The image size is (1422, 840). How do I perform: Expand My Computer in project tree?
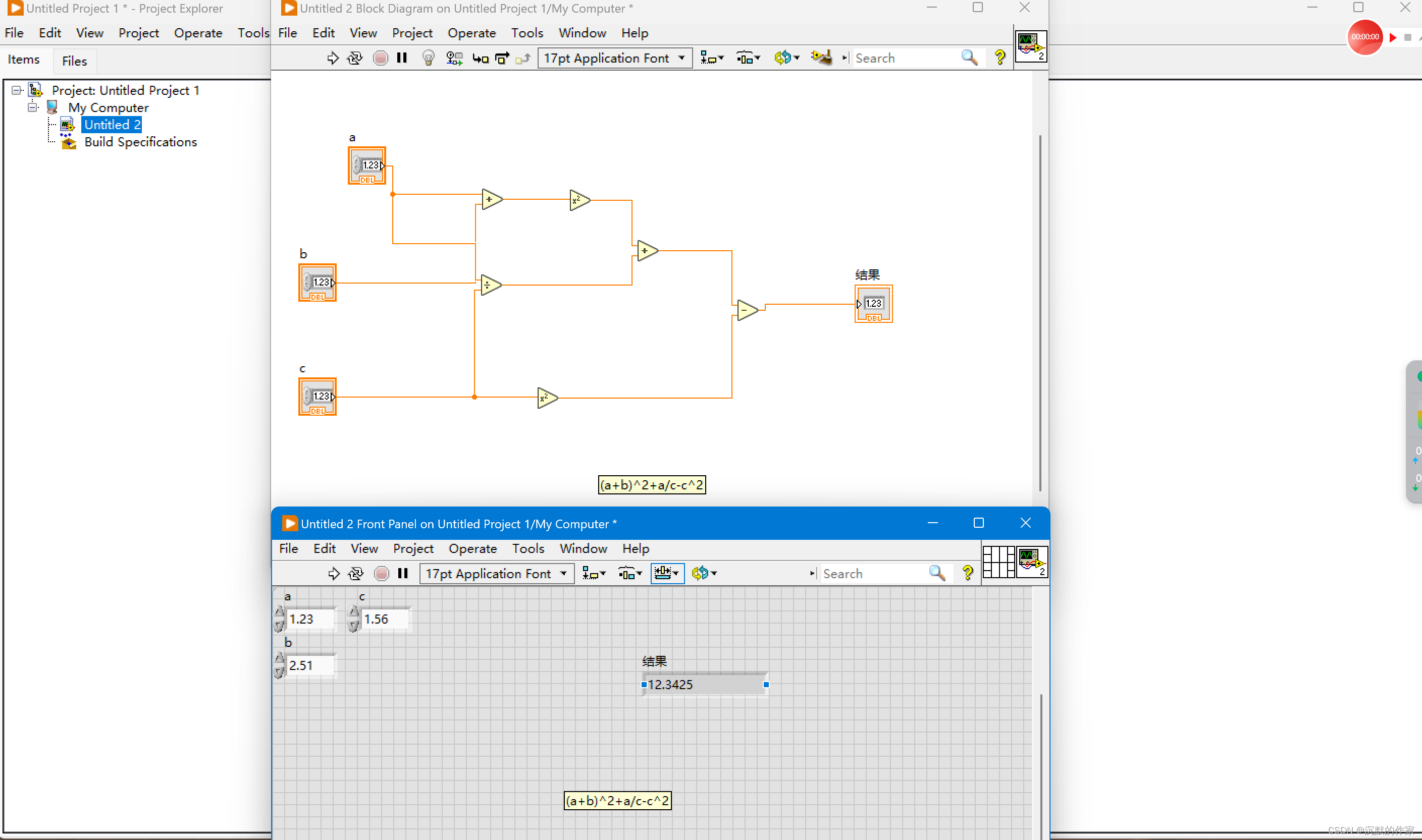(30, 107)
